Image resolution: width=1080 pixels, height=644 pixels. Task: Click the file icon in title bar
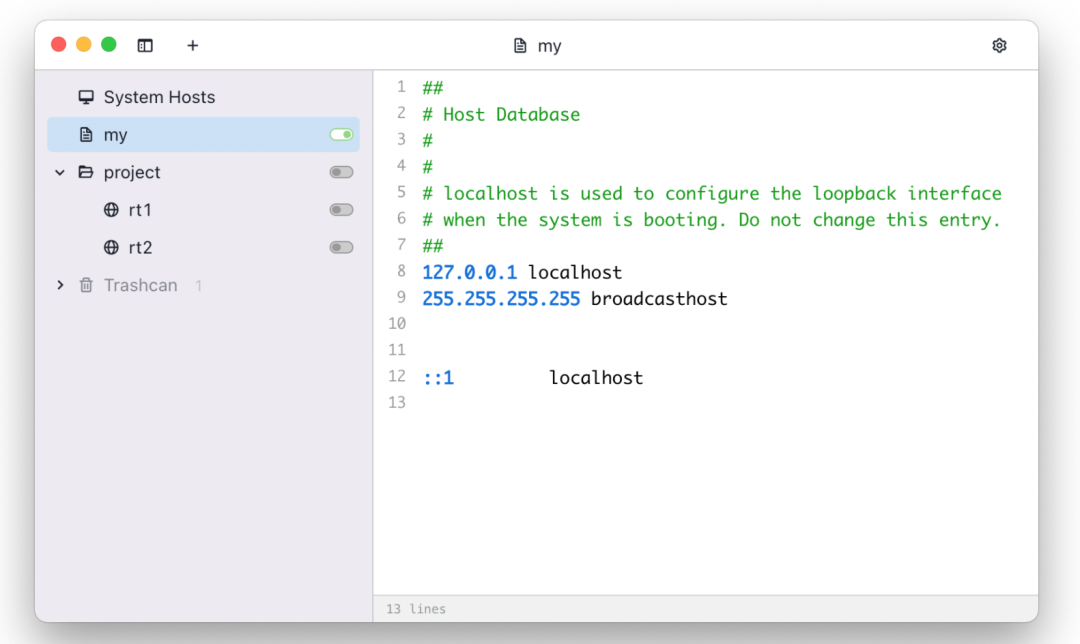pos(520,45)
